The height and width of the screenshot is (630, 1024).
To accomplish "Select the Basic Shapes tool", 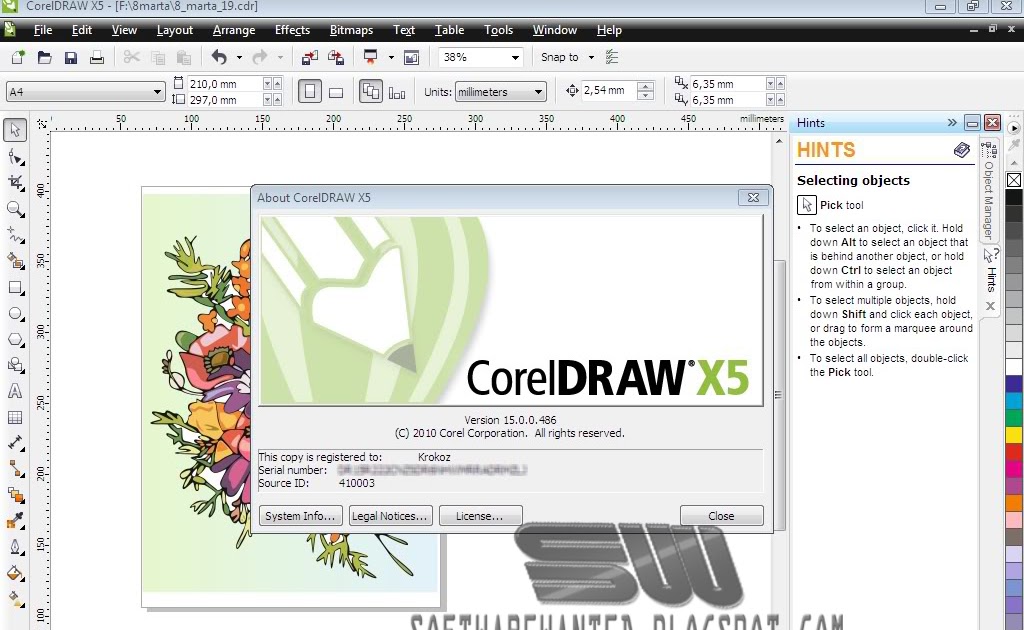I will [15, 365].
